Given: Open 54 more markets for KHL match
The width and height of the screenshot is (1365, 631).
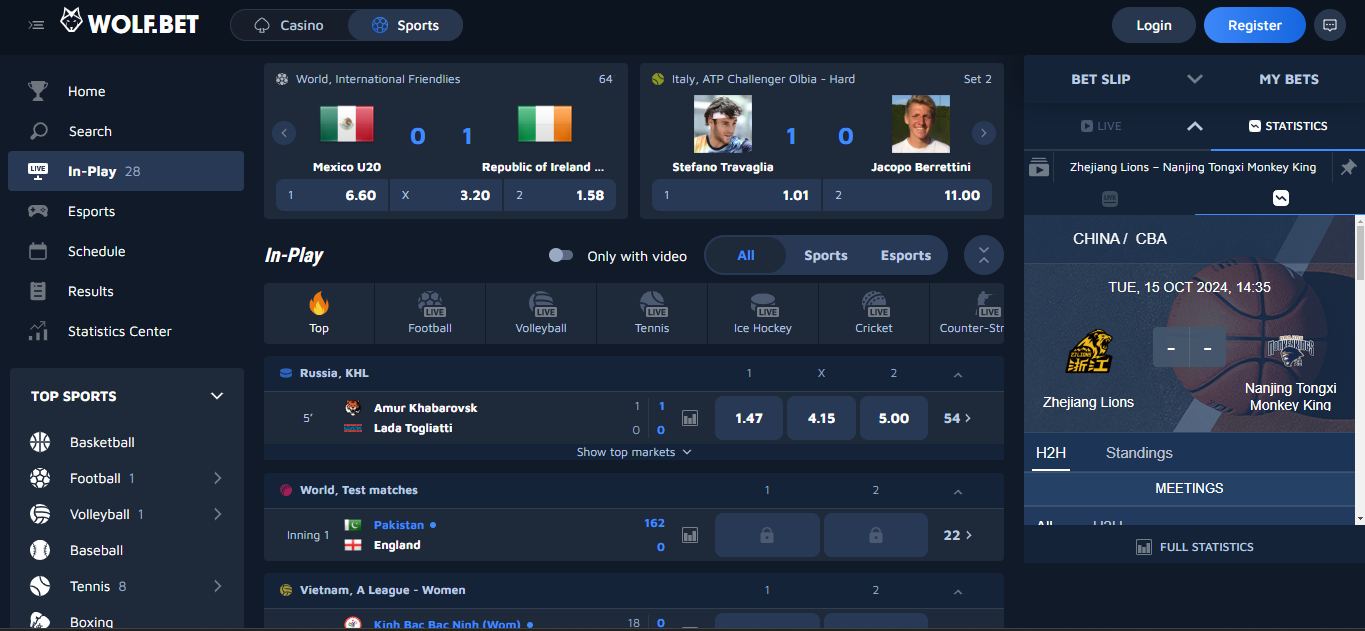Looking at the screenshot, I should [957, 418].
